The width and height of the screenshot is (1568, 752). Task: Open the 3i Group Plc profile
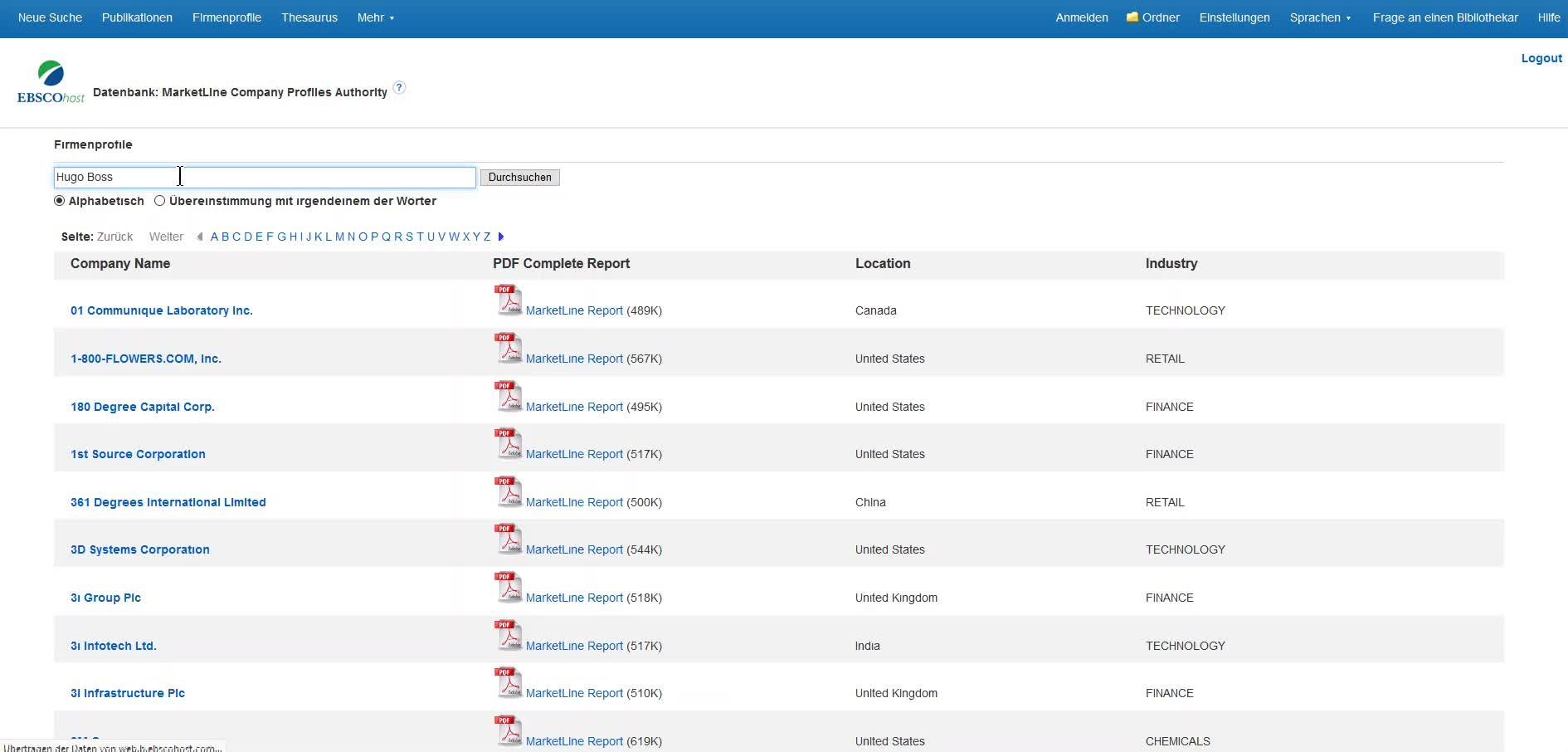(105, 598)
